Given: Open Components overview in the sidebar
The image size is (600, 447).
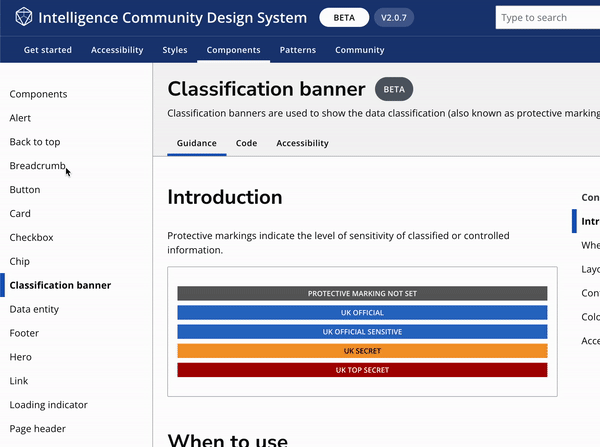Looking at the screenshot, I should (38, 94).
